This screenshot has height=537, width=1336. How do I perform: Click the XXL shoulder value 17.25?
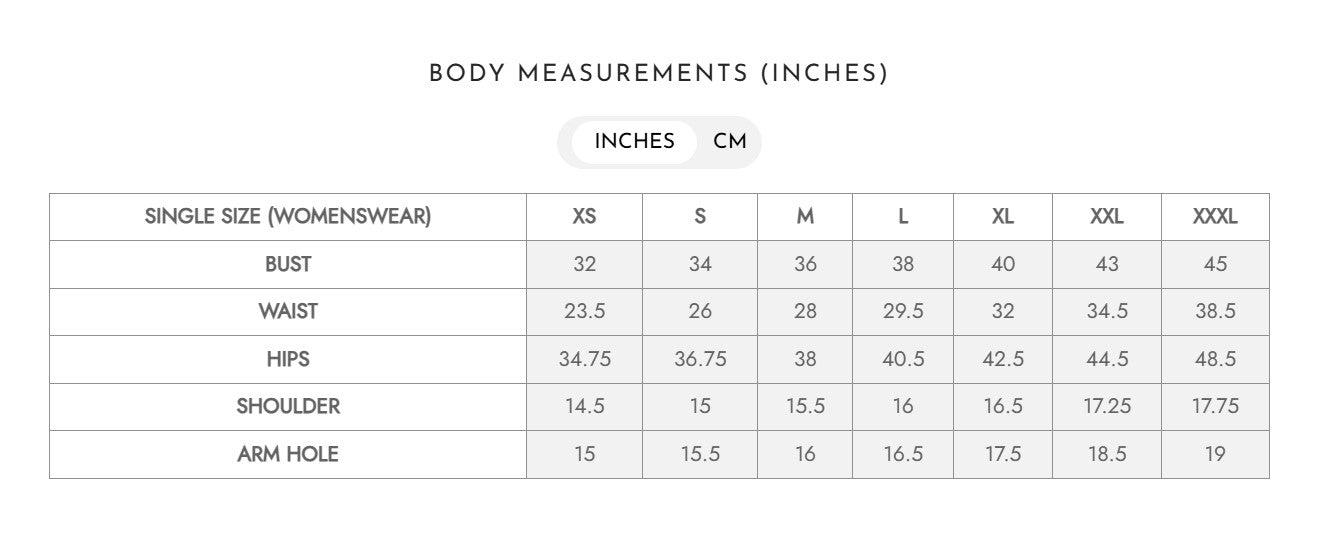pyautogui.click(x=1107, y=407)
